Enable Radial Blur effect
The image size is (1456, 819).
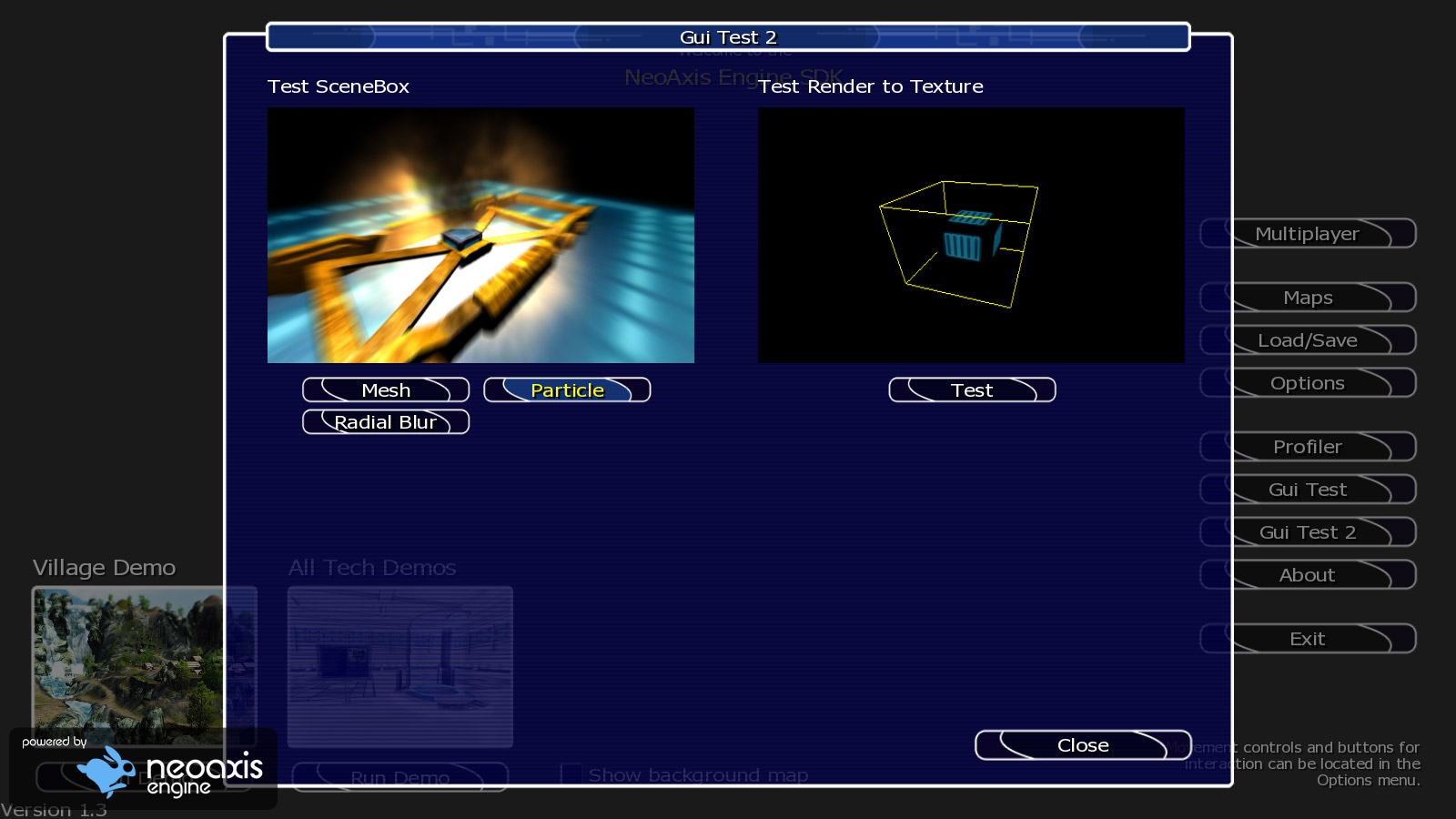[385, 421]
